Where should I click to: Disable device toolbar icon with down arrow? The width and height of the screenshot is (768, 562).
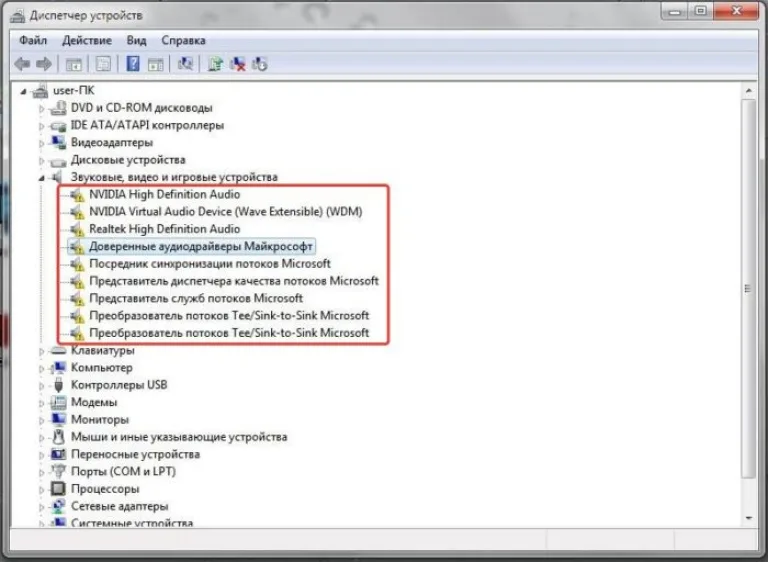click(260, 64)
